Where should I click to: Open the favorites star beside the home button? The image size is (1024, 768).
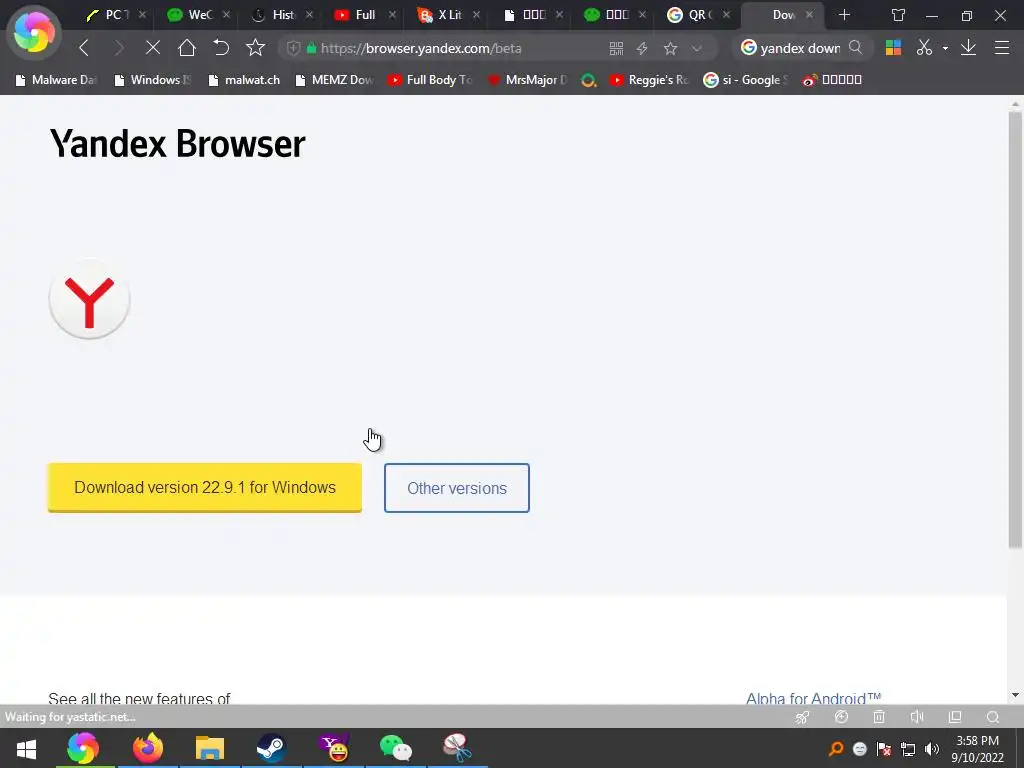(x=255, y=48)
